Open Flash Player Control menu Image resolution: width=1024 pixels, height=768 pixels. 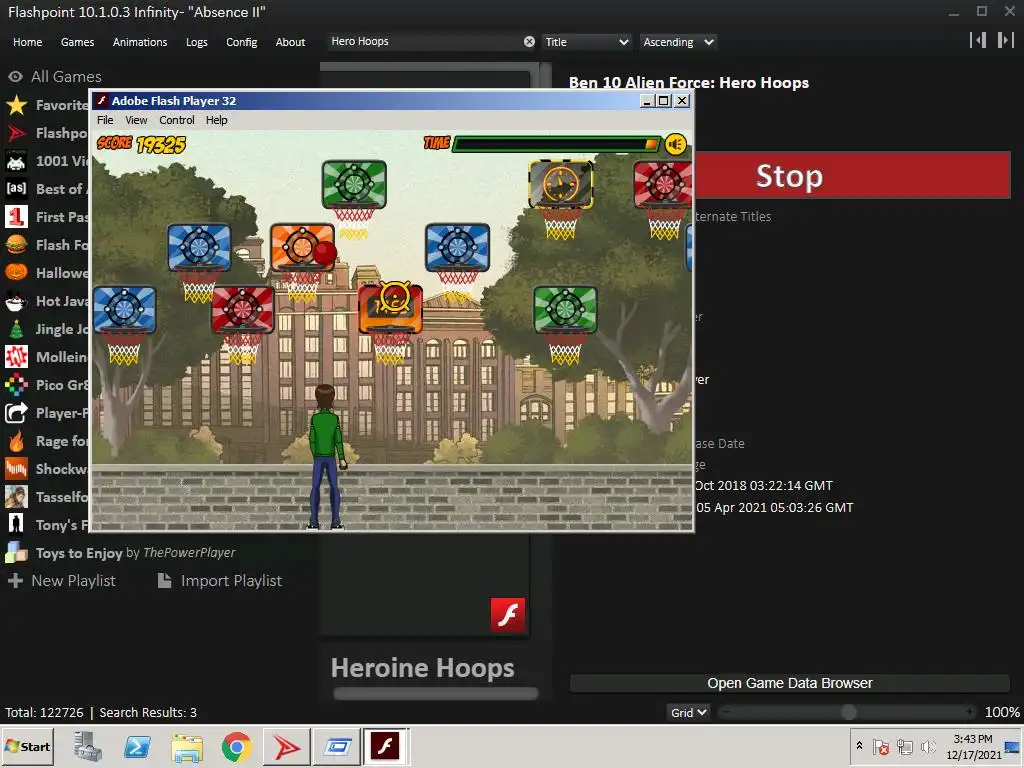(176, 120)
